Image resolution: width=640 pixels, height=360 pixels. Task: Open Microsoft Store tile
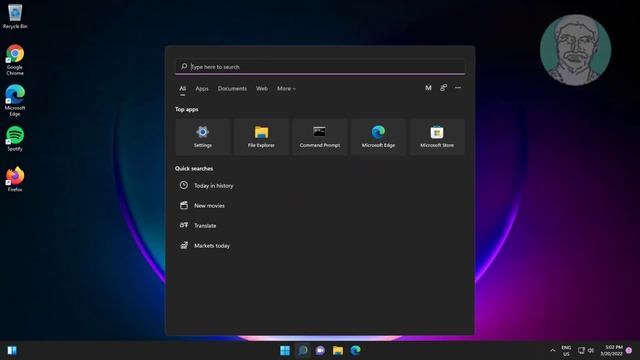coord(437,137)
